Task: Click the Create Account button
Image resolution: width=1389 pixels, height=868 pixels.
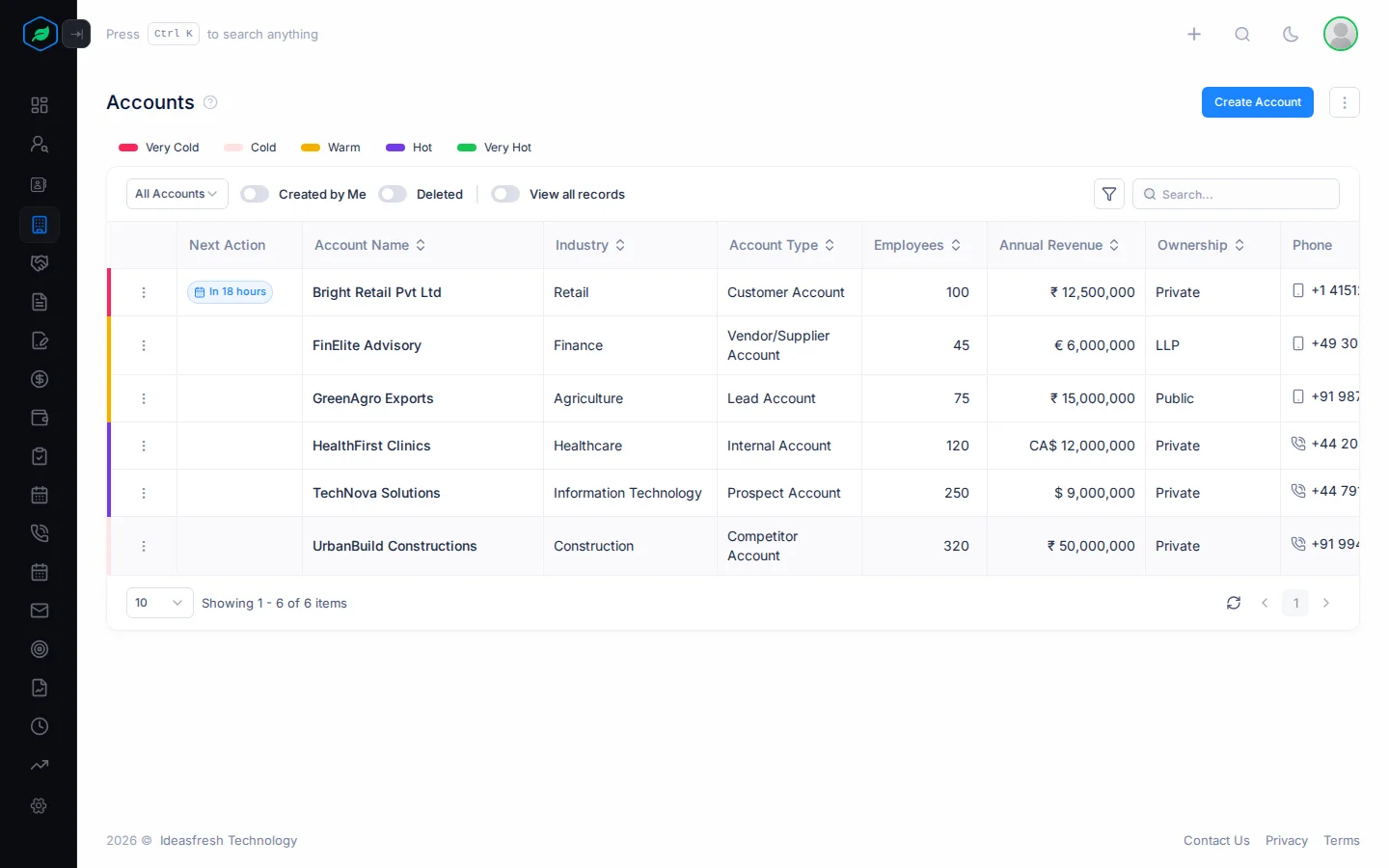Action: pos(1258,102)
